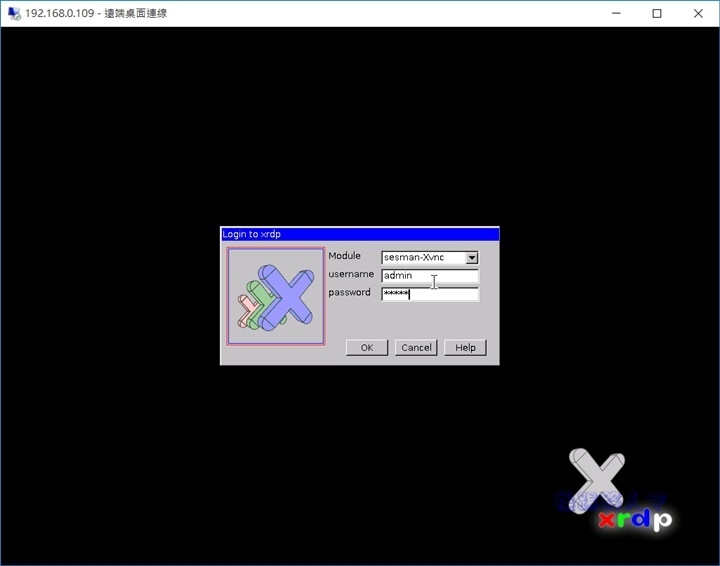Maximize the Remote Desktop Connection window
The image size is (720, 566).
(657, 13)
